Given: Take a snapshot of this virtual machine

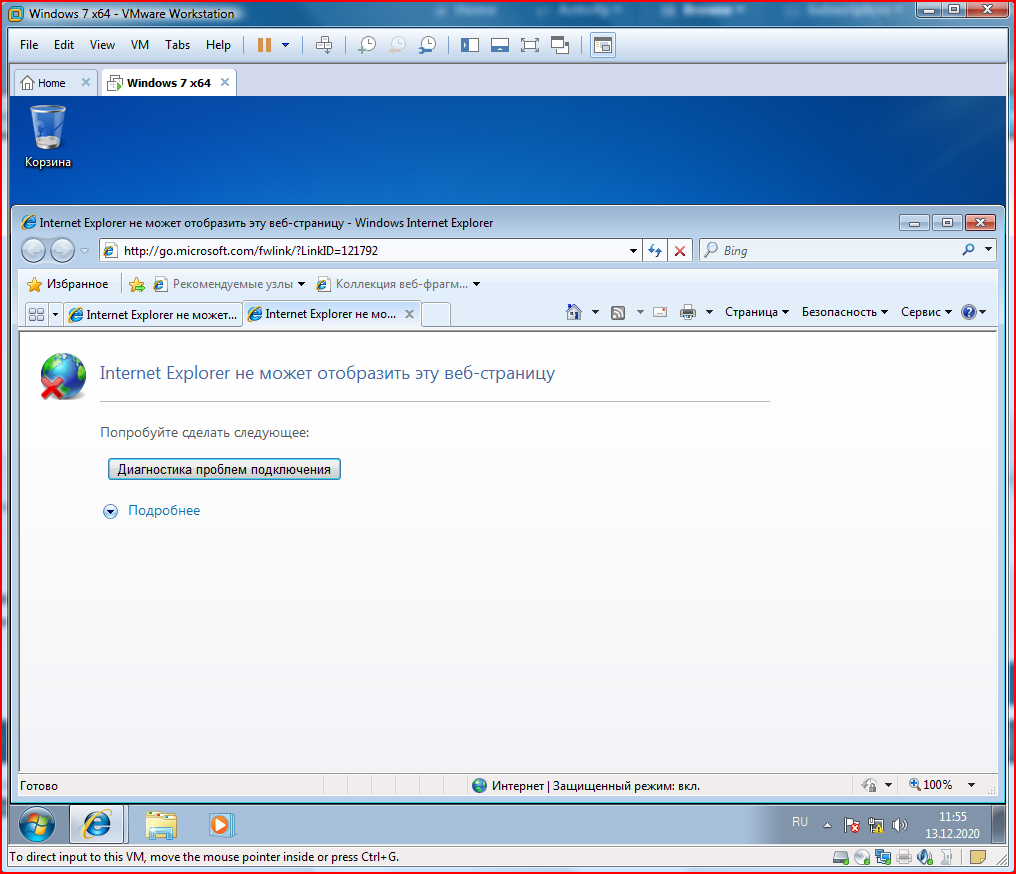Looking at the screenshot, I should pos(367,45).
